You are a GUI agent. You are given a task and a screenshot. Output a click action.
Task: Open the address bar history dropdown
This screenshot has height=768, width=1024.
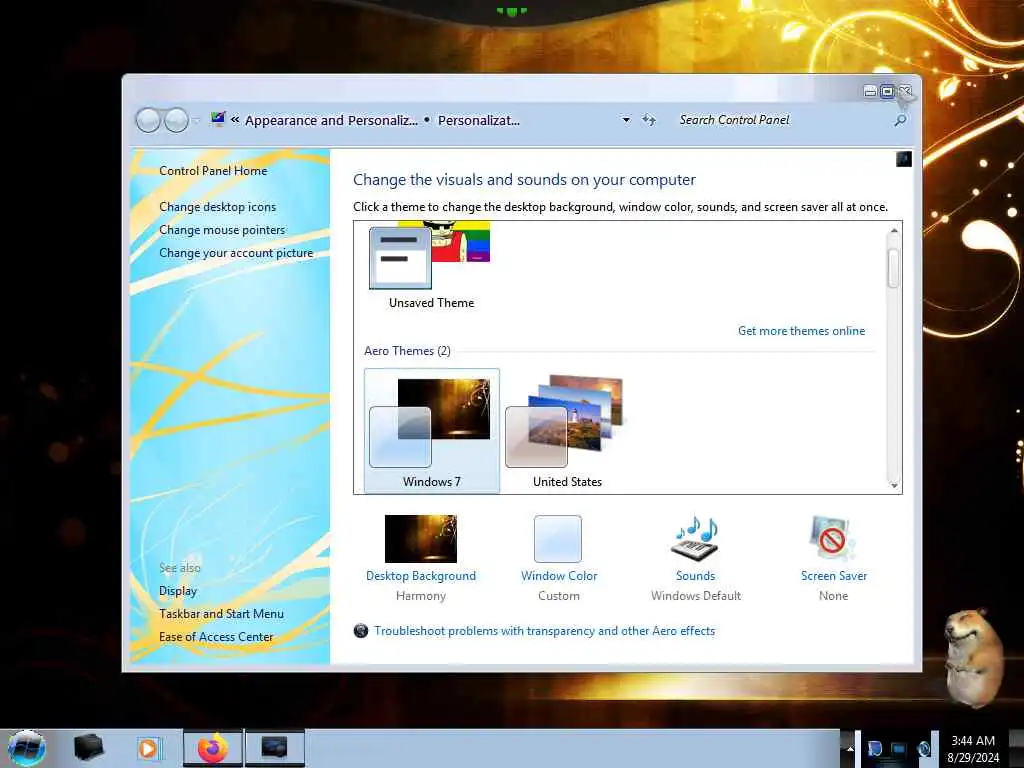pyautogui.click(x=626, y=120)
